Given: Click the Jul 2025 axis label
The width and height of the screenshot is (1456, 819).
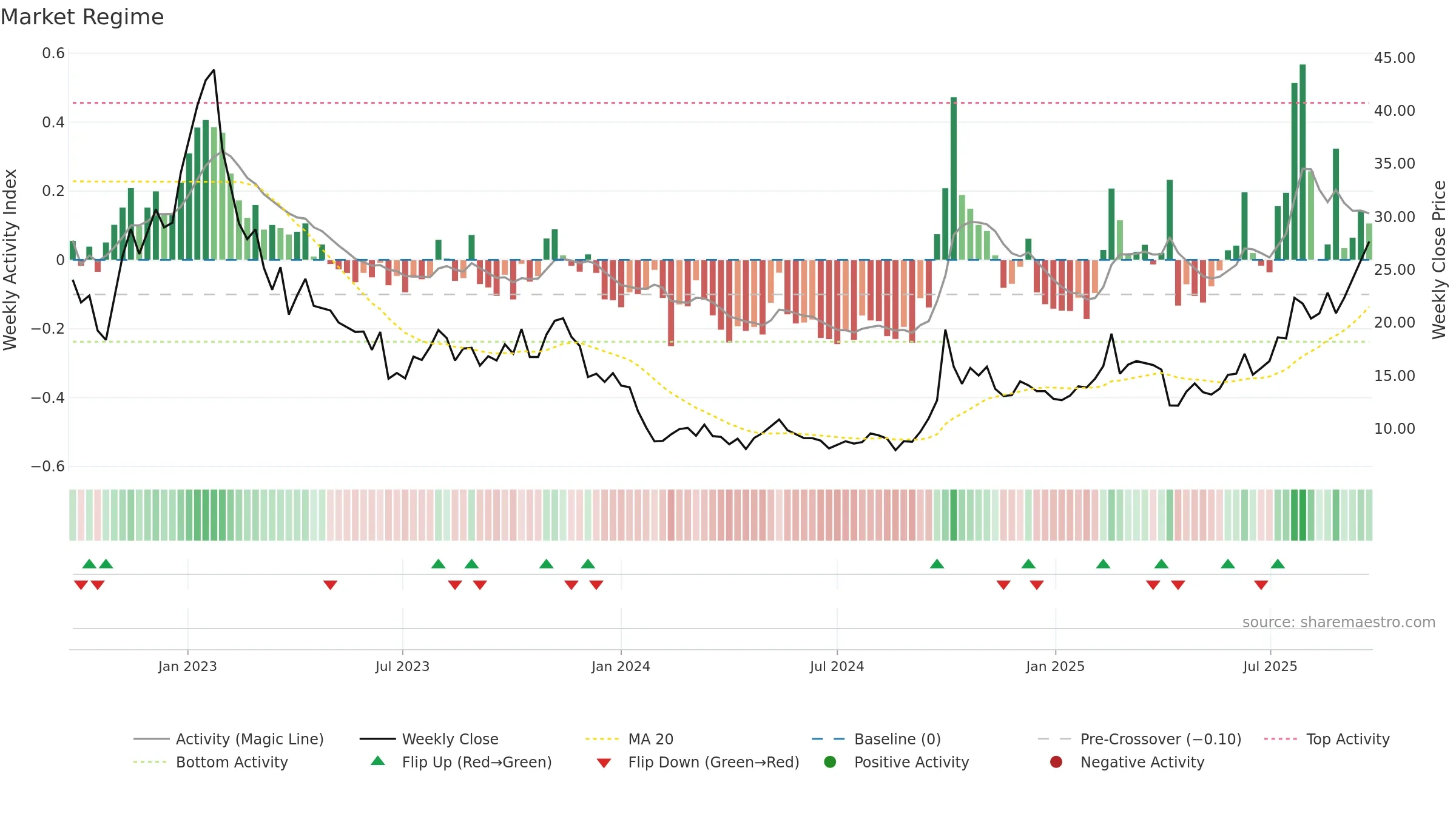Looking at the screenshot, I should [x=1270, y=666].
